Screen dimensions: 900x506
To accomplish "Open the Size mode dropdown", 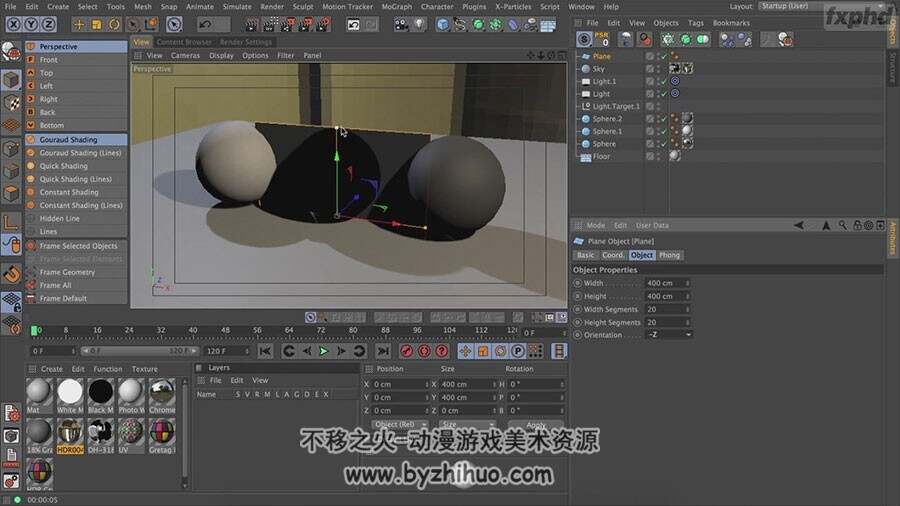I will click(x=467, y=425).
